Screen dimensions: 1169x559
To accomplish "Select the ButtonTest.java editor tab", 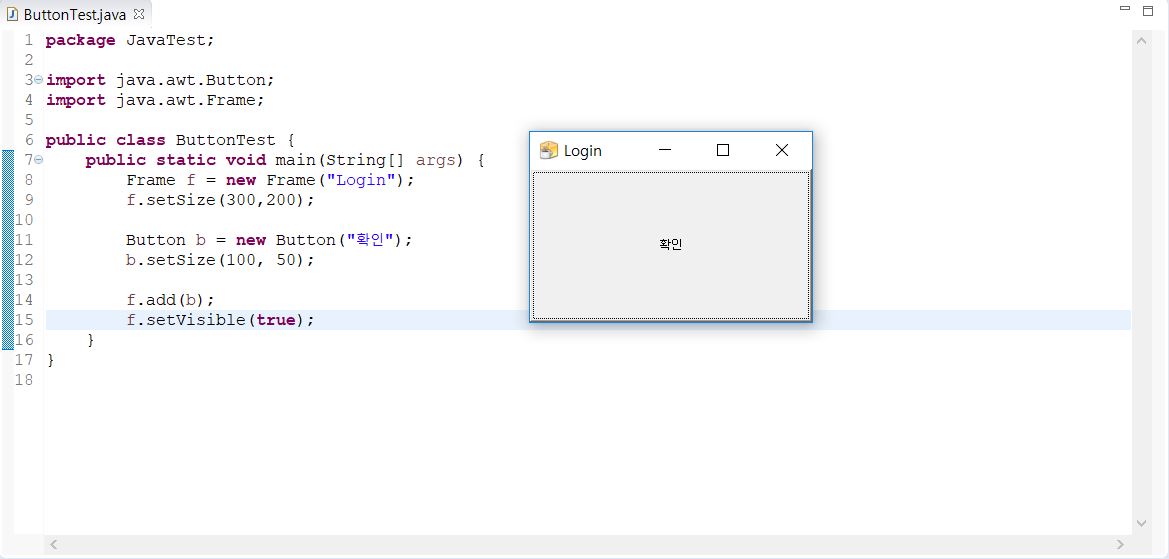I will pyautogui.click(x=75, y=15).
